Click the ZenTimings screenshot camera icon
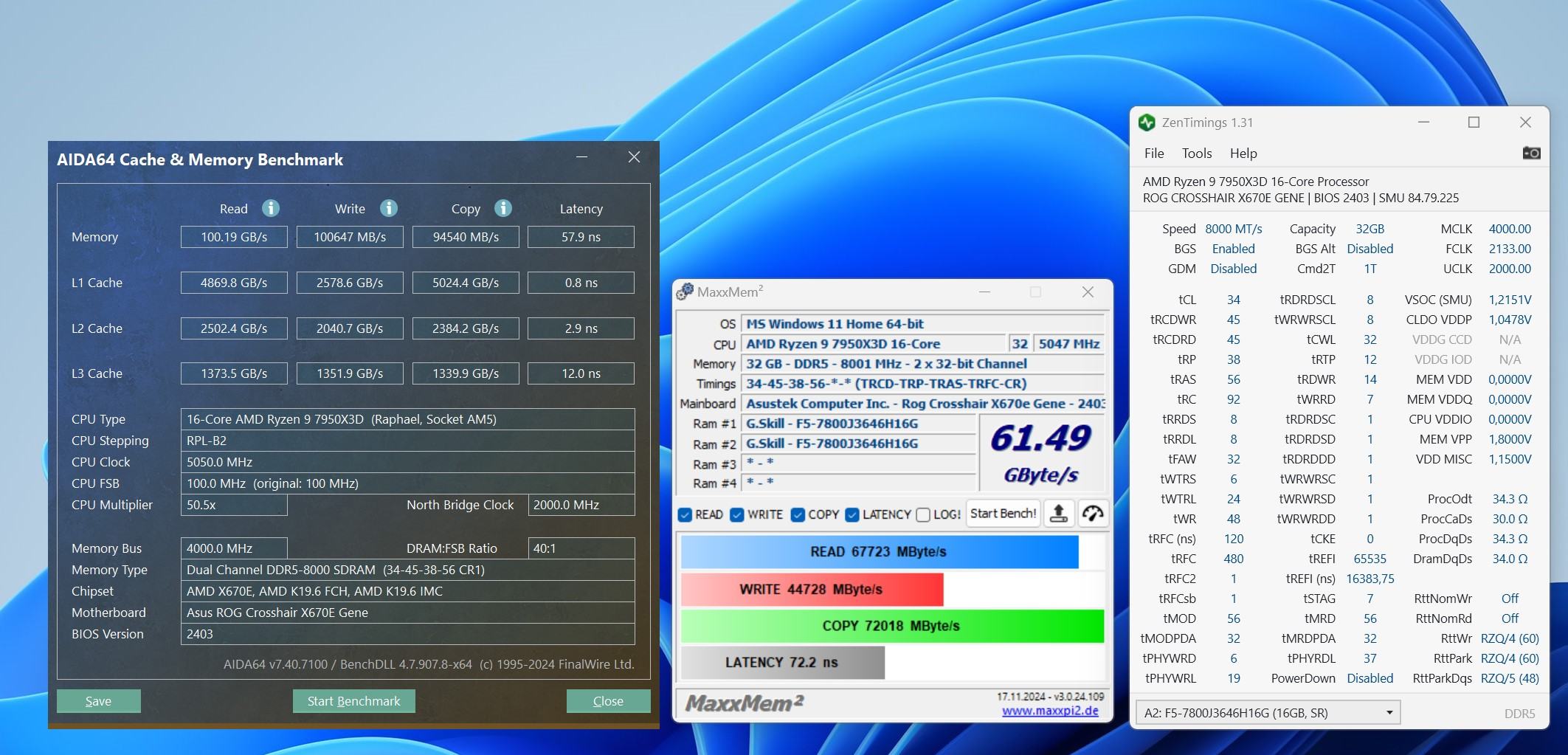Viewport: 1568px width, 755px height. tap(1531, 153)
